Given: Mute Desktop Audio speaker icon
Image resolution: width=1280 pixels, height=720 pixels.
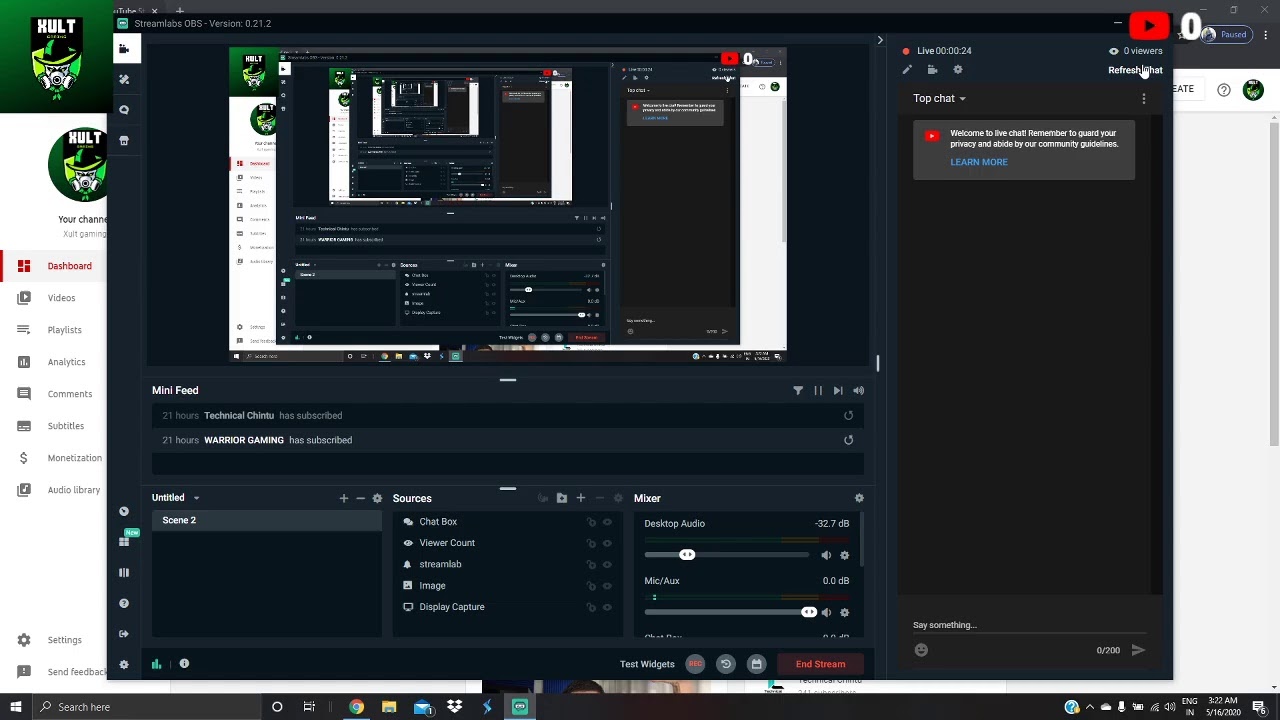Looking at the screenshot, I should (x=826, y=555).
